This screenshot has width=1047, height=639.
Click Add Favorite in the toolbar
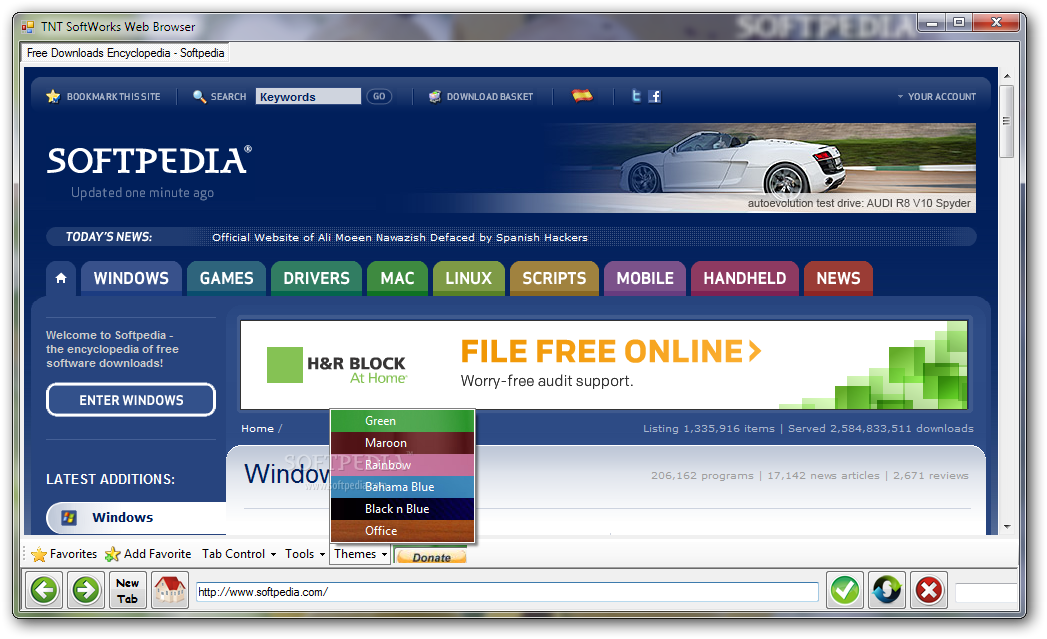[148, 554]
